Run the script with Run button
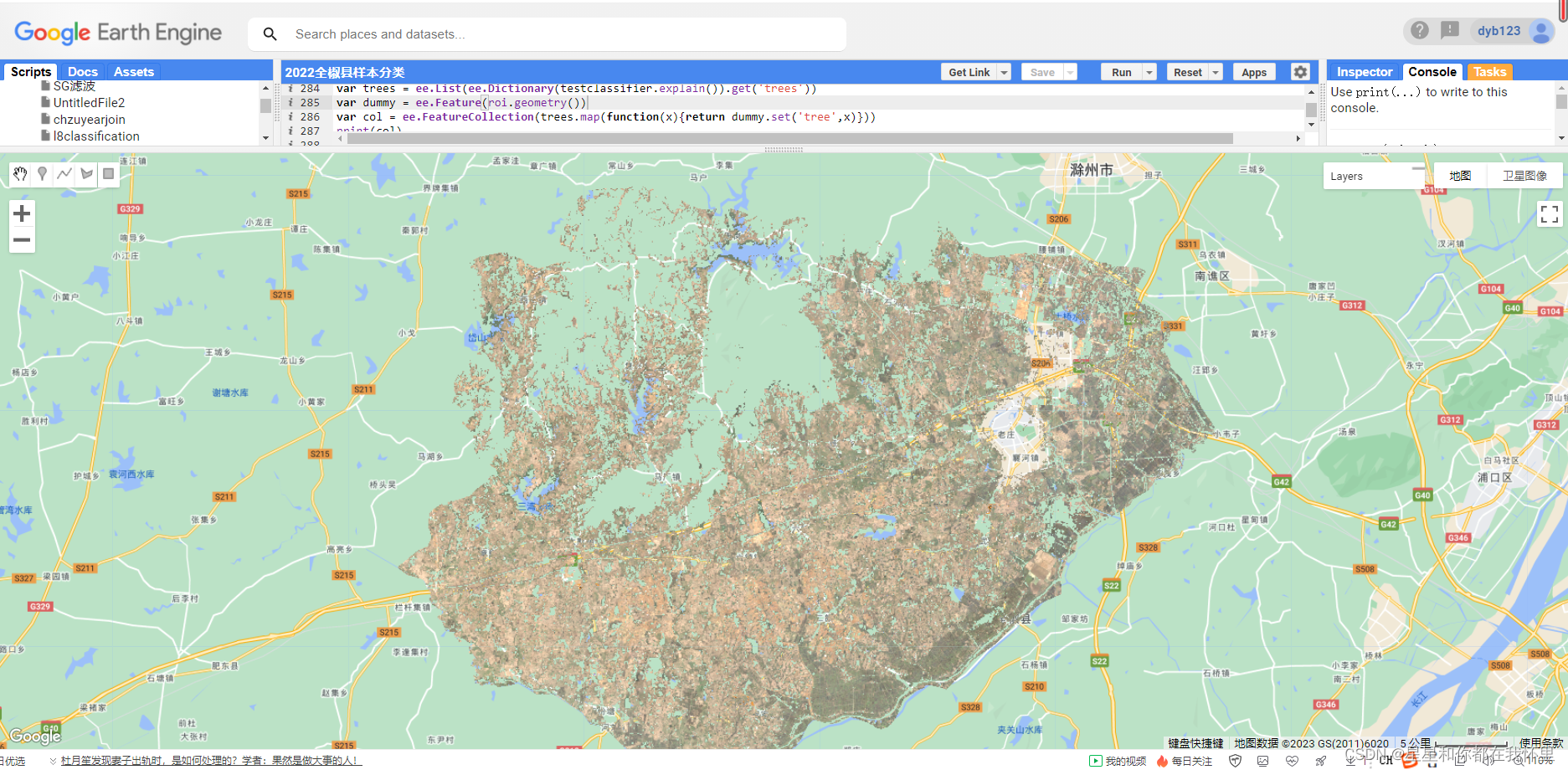Image resolution: width=1568 pixels, height=770 pixels. coord(1122,73)
